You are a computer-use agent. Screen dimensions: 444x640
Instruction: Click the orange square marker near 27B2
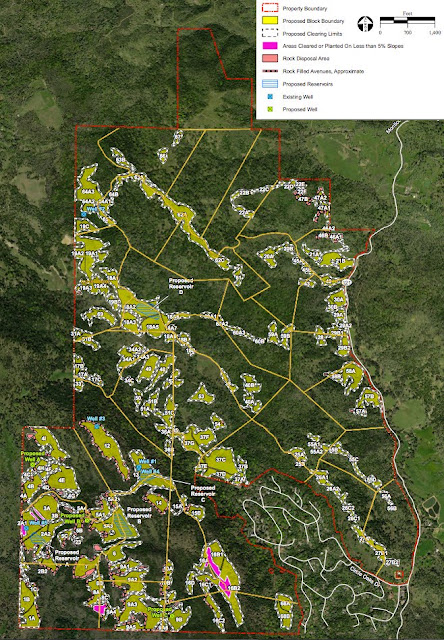(399, 575)
